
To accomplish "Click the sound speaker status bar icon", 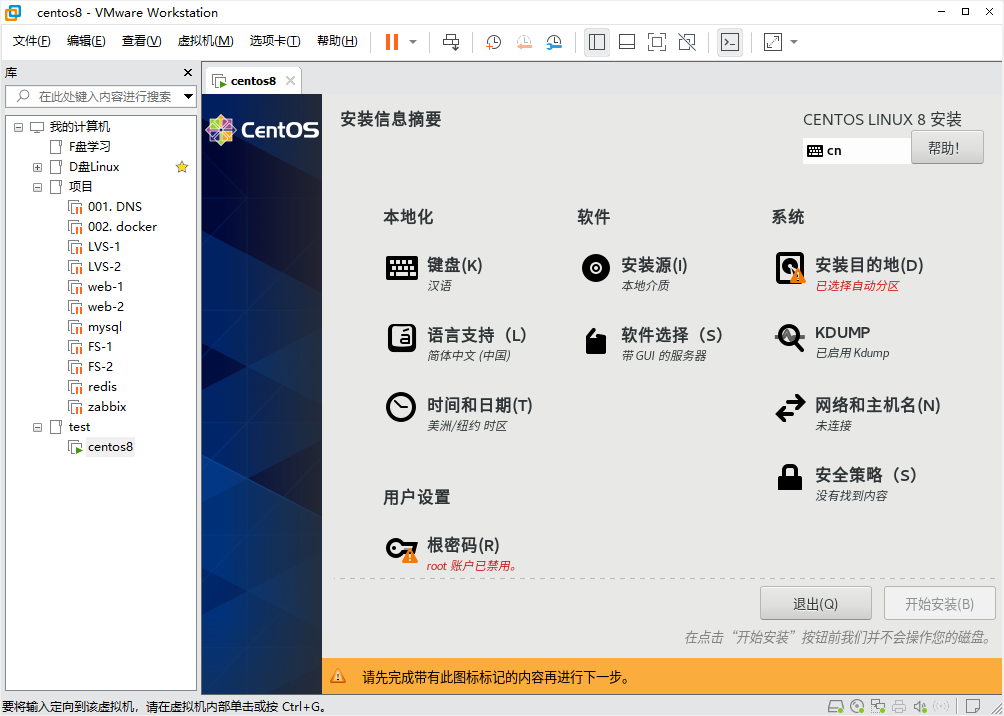I will [920, 706].
